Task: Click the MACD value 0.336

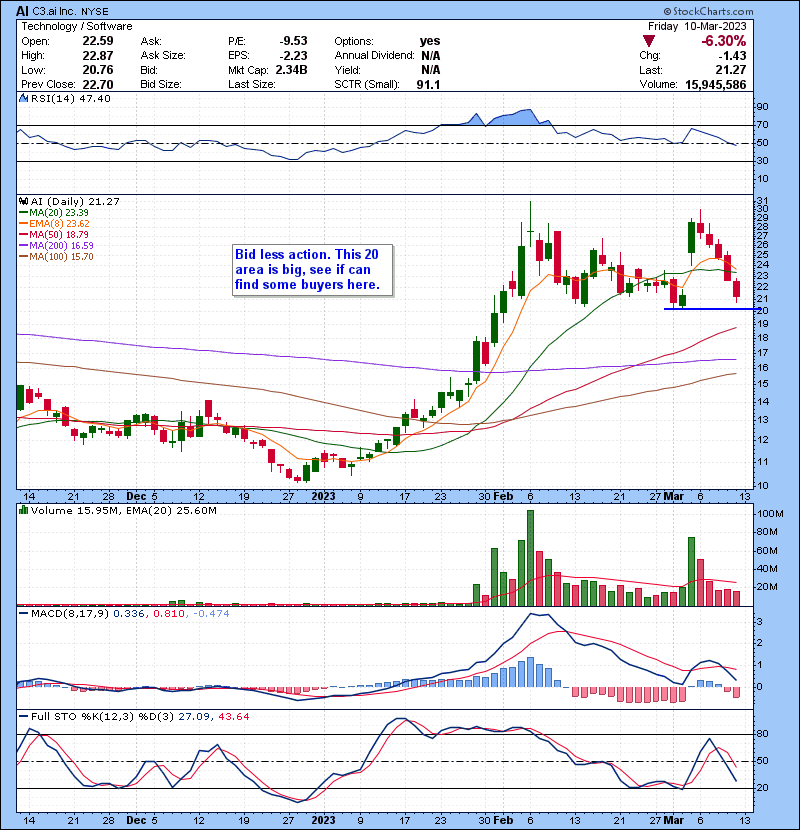Action: point(129,614)
